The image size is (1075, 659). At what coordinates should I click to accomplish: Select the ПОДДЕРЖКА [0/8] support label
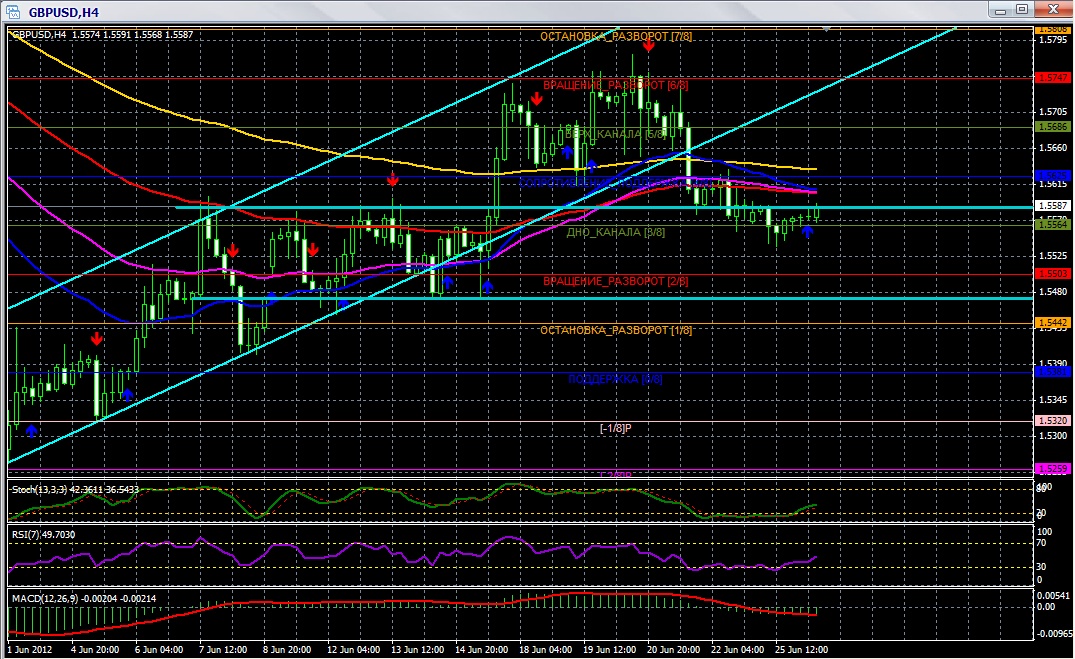(x=616, y=379)
